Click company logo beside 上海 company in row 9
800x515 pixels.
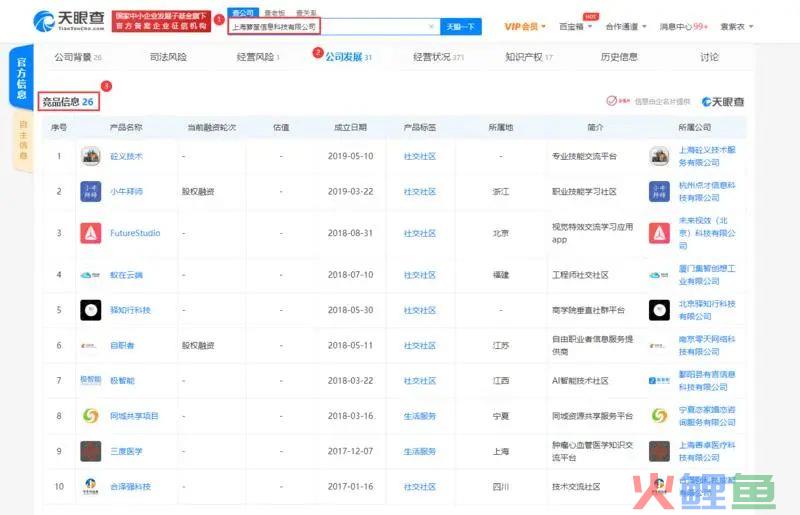[x=659, y=451]
